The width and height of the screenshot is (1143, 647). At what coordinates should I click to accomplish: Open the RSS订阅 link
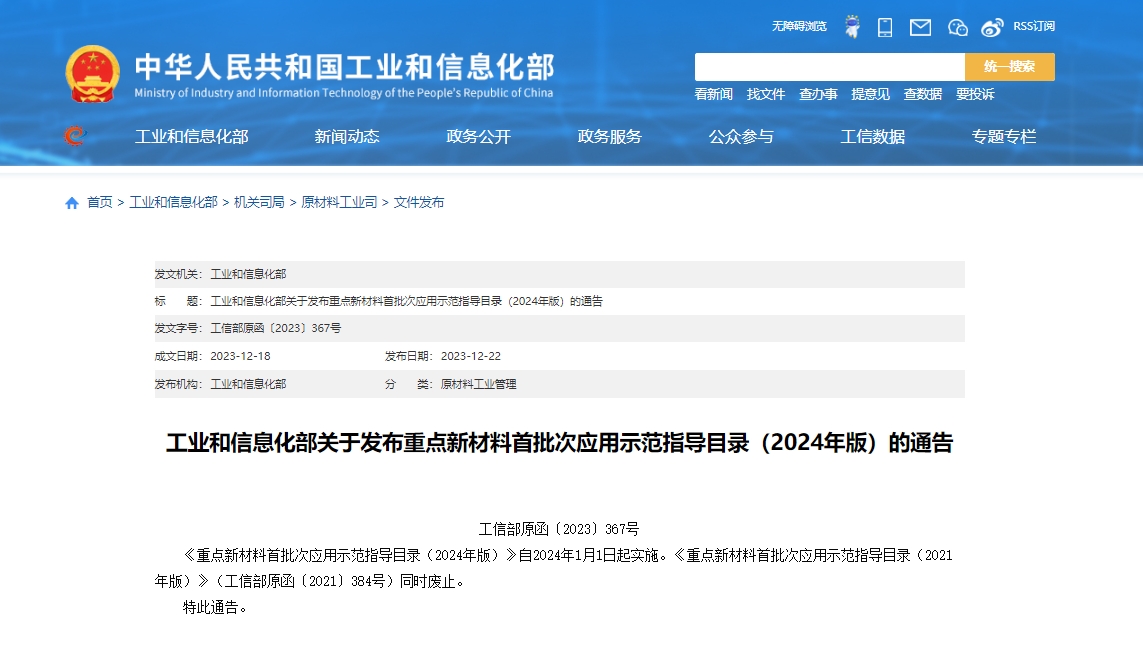(x=1034, y=27)
